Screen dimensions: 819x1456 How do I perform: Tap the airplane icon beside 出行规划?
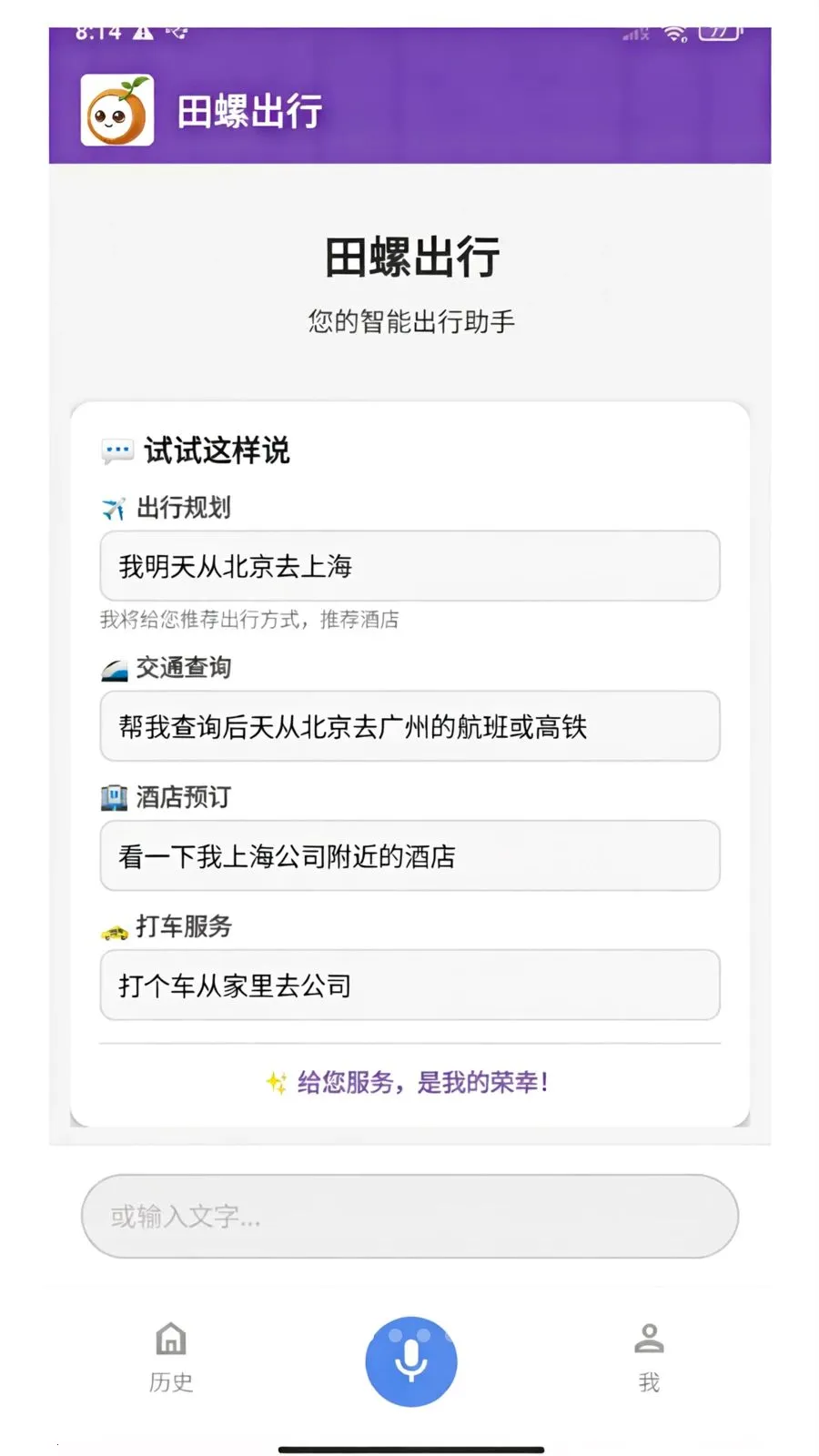[x=114, y=508]
